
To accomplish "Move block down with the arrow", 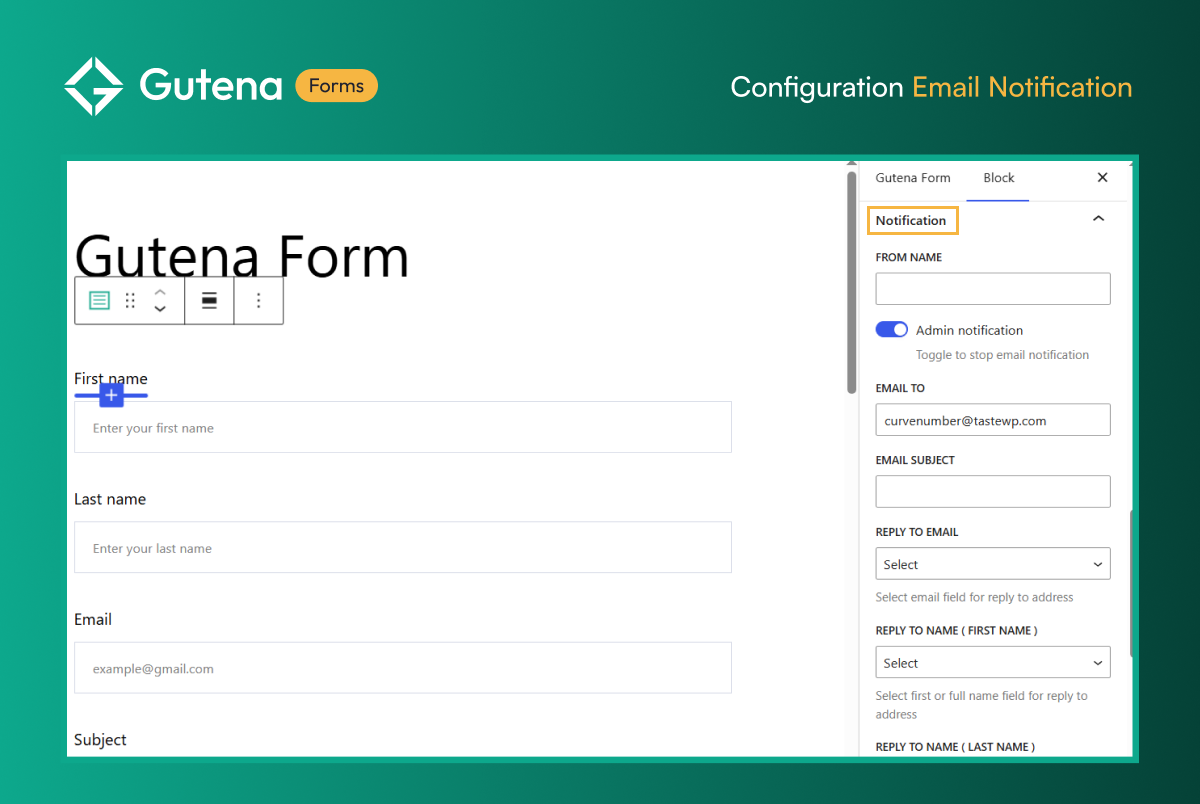I will [x=160, y=310].
